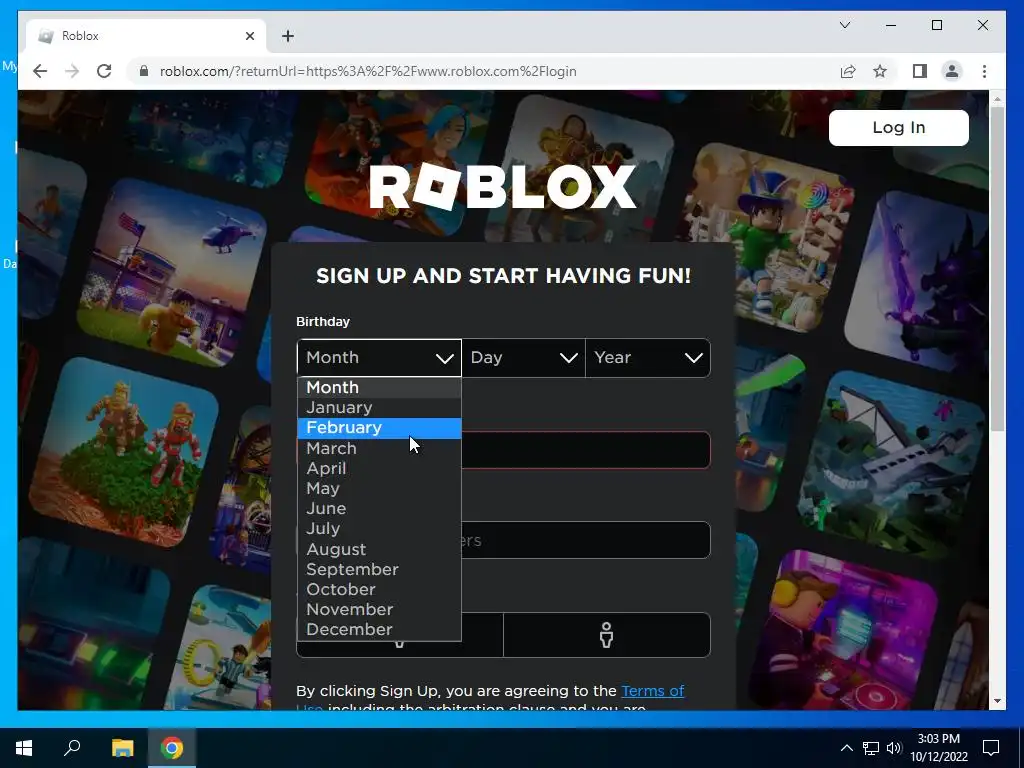This screenshot has height=768, width=1024.
Task: Choose August from the month list
Action: tap(379, 549)
